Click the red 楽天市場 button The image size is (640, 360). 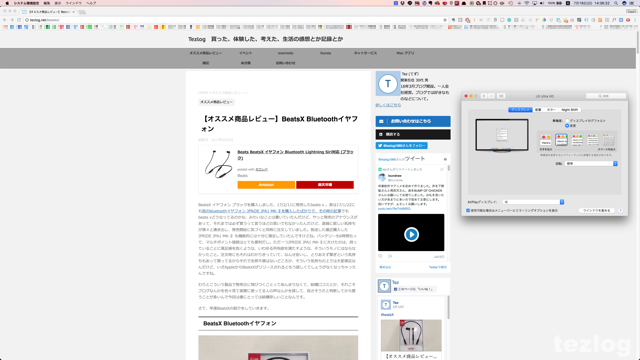(x=325, y=185)
